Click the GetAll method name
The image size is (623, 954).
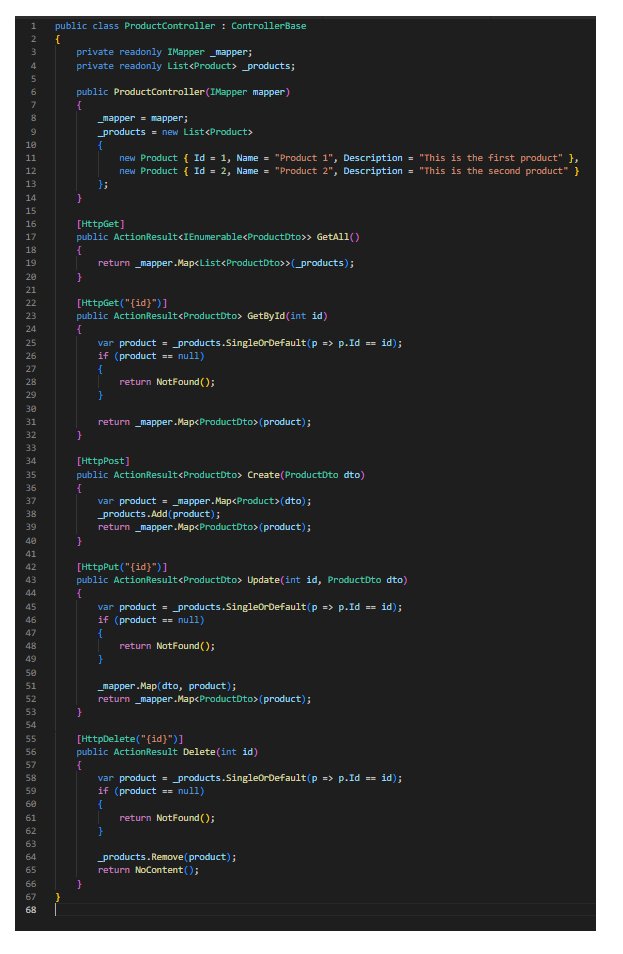coord(333,237)
